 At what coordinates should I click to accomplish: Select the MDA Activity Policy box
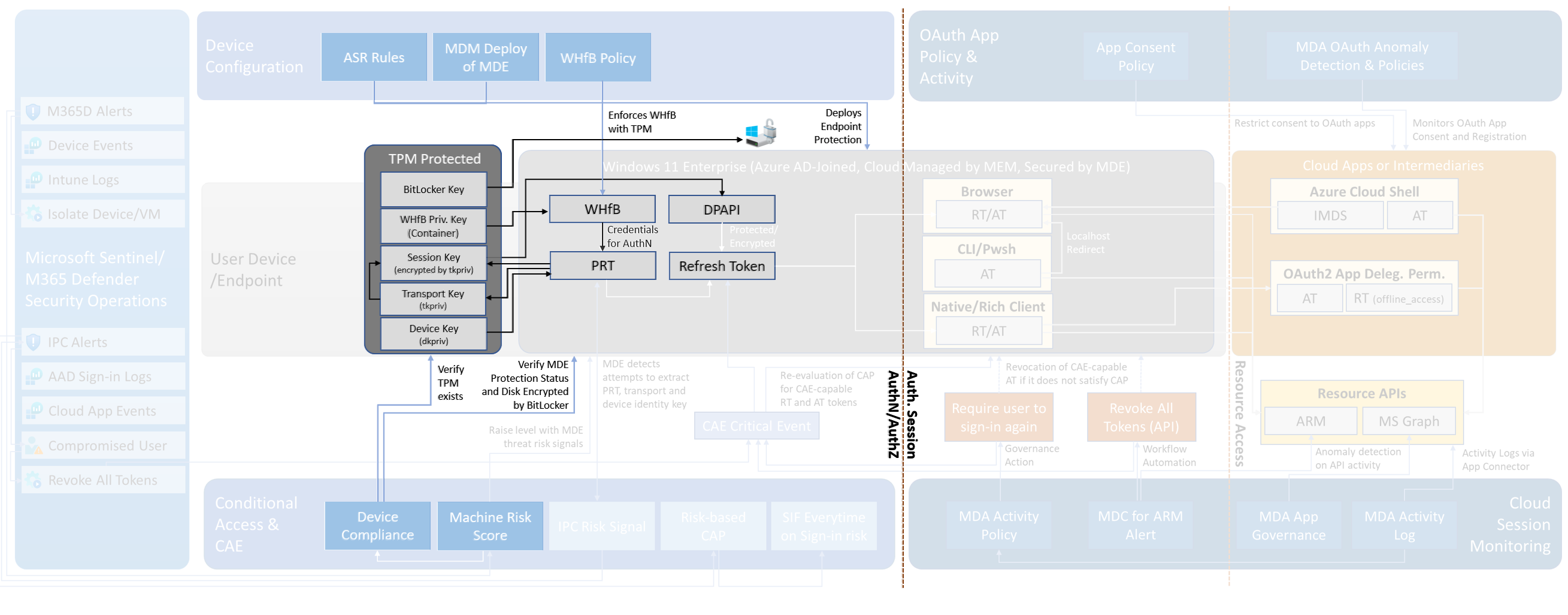999,525
